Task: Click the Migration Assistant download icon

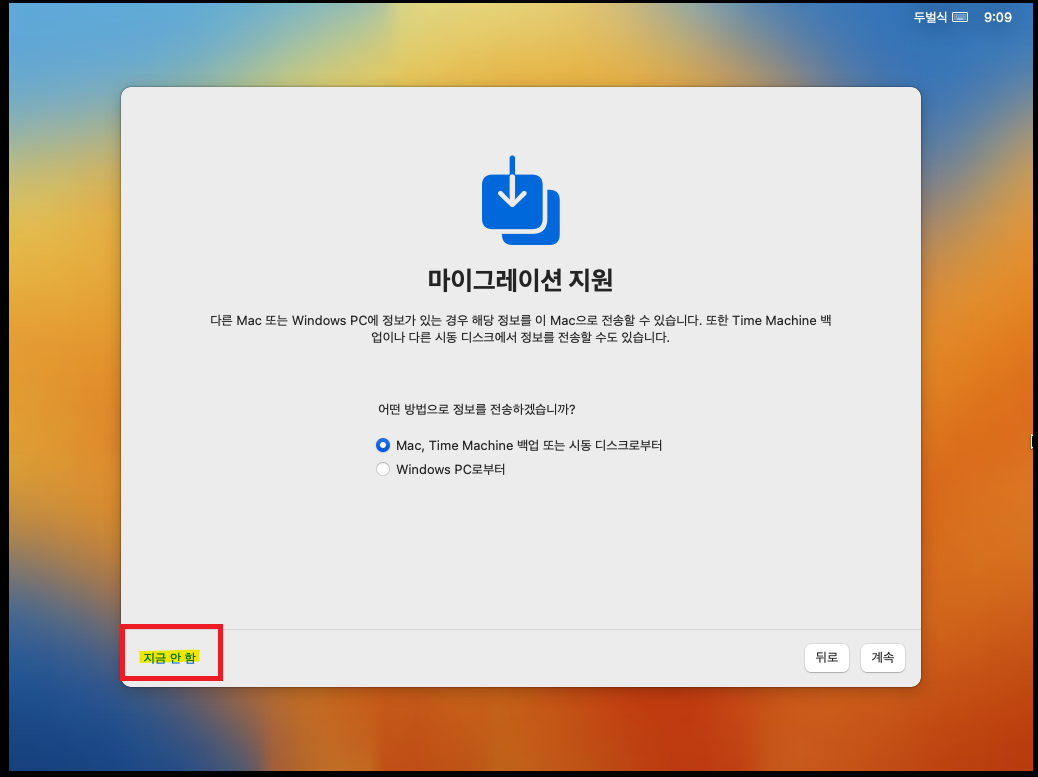Action: coord(520,201)
